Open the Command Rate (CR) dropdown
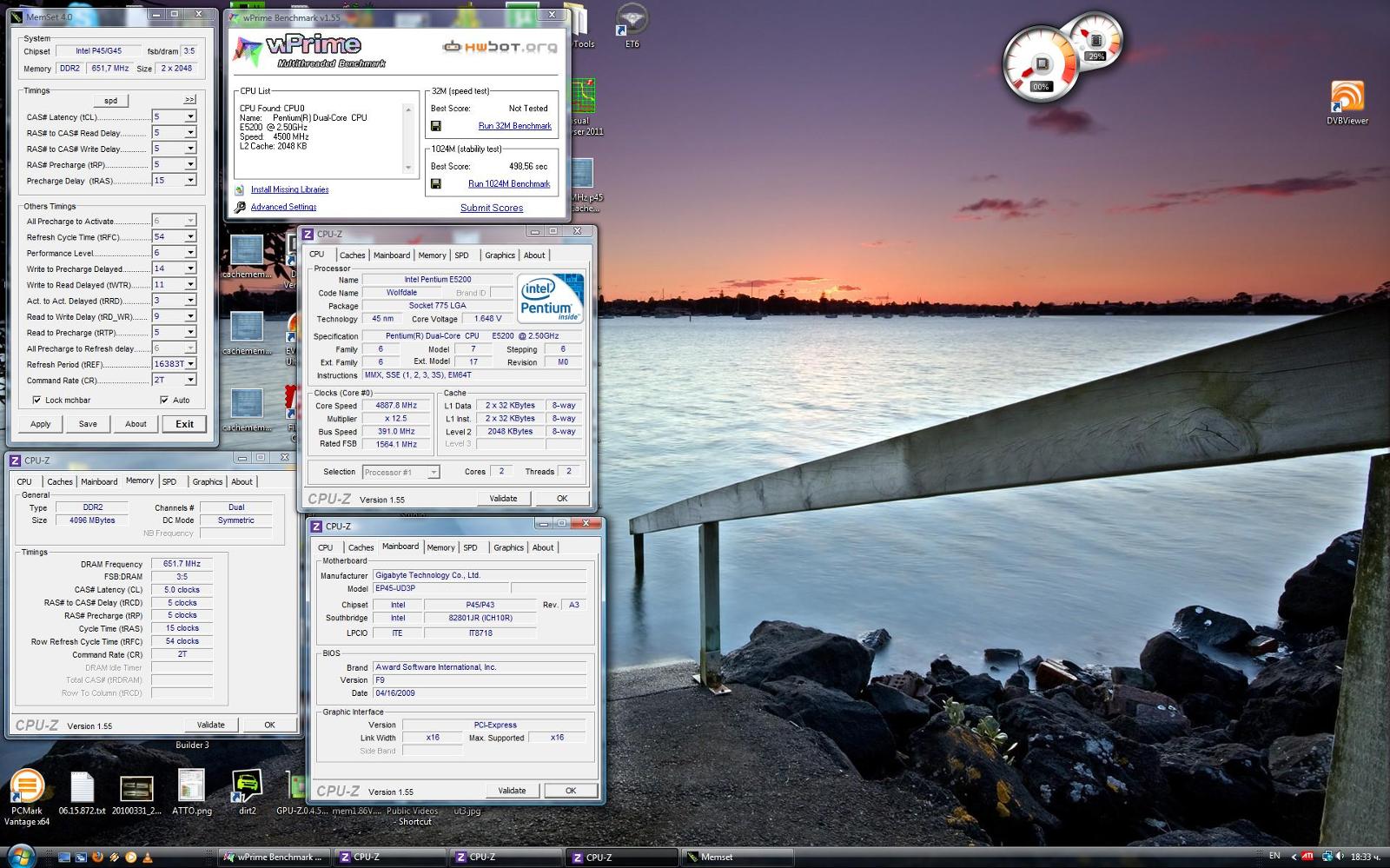 tap(190, 380)
